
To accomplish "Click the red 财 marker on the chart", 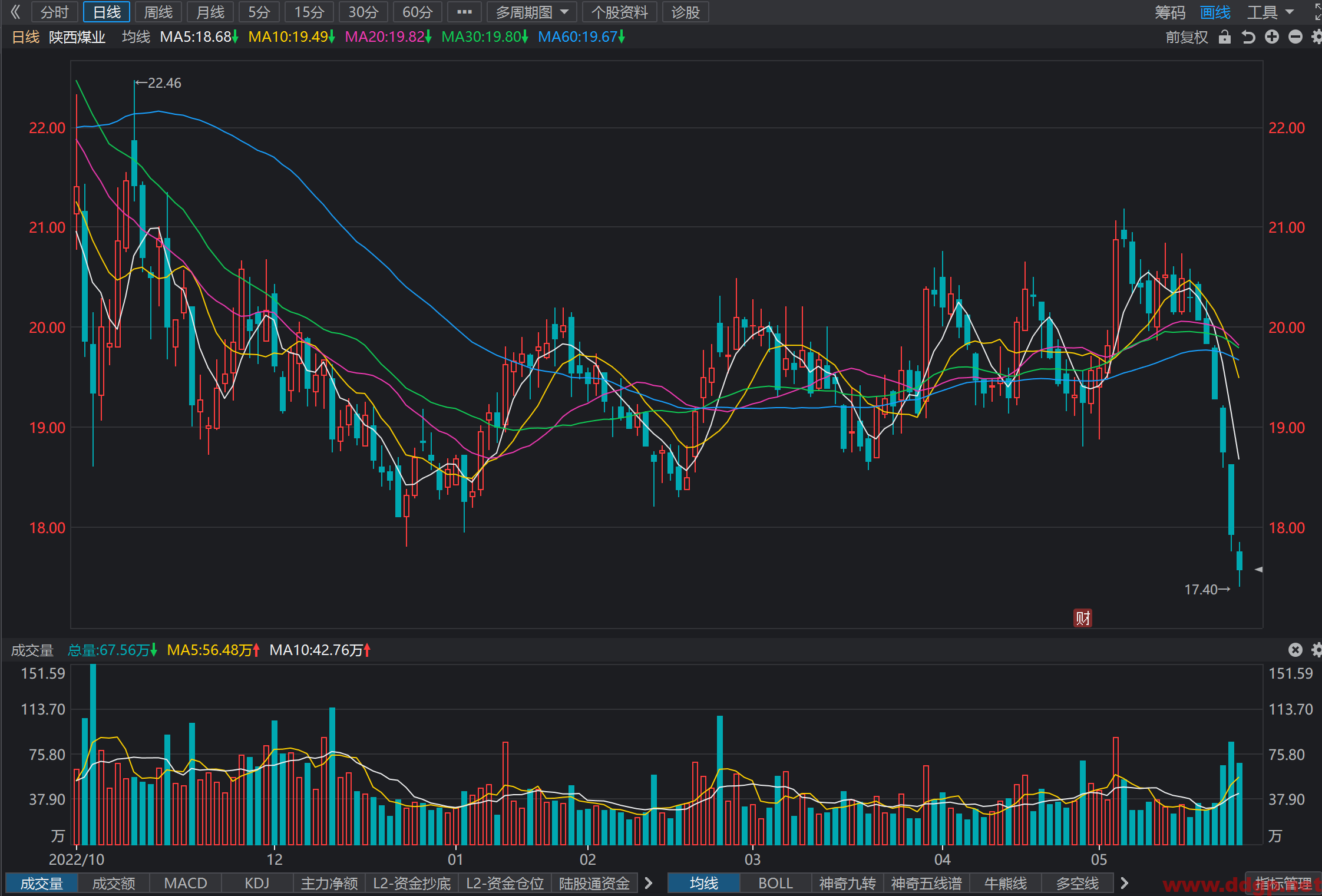I will tap(1083, 618).
